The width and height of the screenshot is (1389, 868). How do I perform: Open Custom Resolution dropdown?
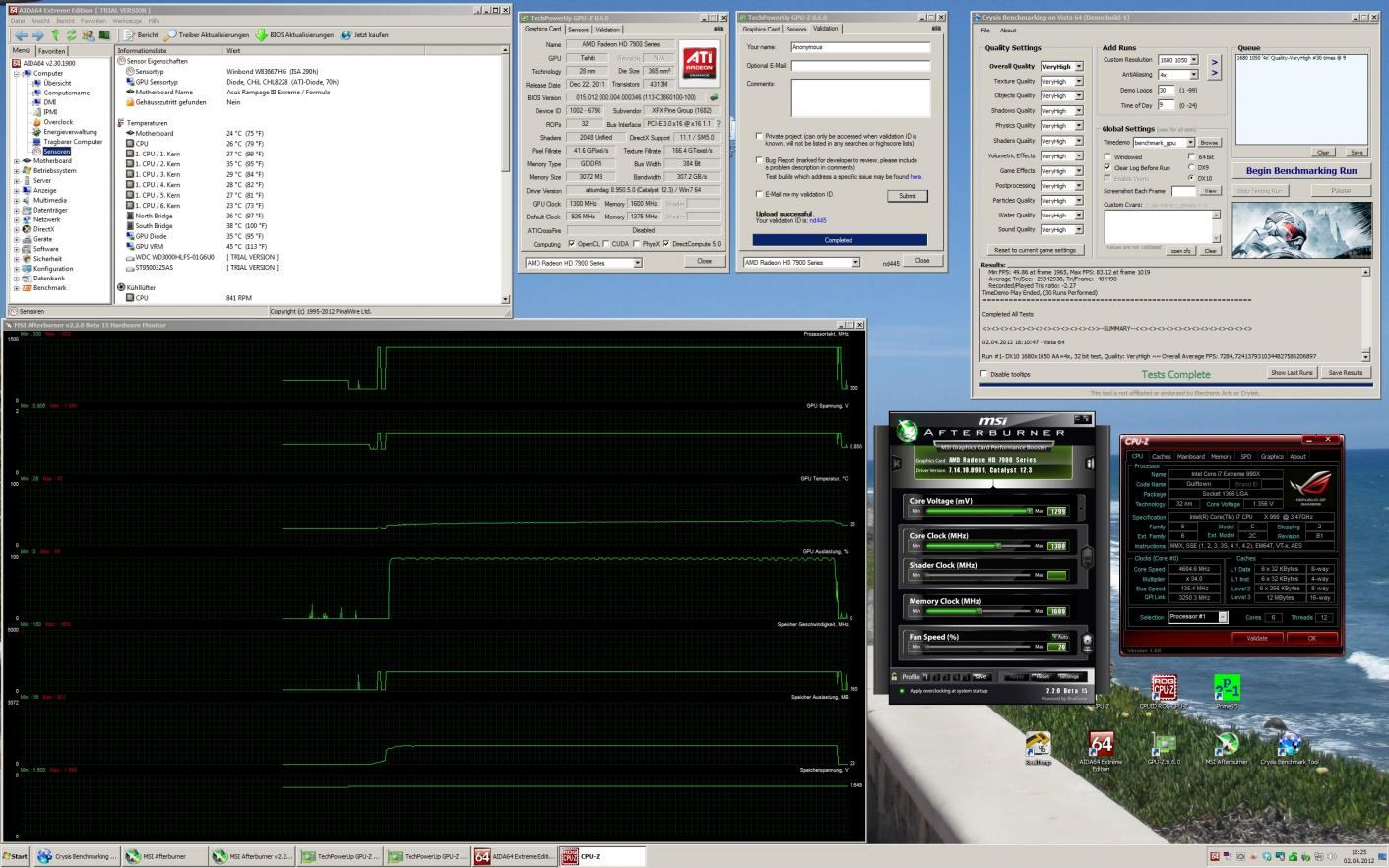[x=1193, y=60]
